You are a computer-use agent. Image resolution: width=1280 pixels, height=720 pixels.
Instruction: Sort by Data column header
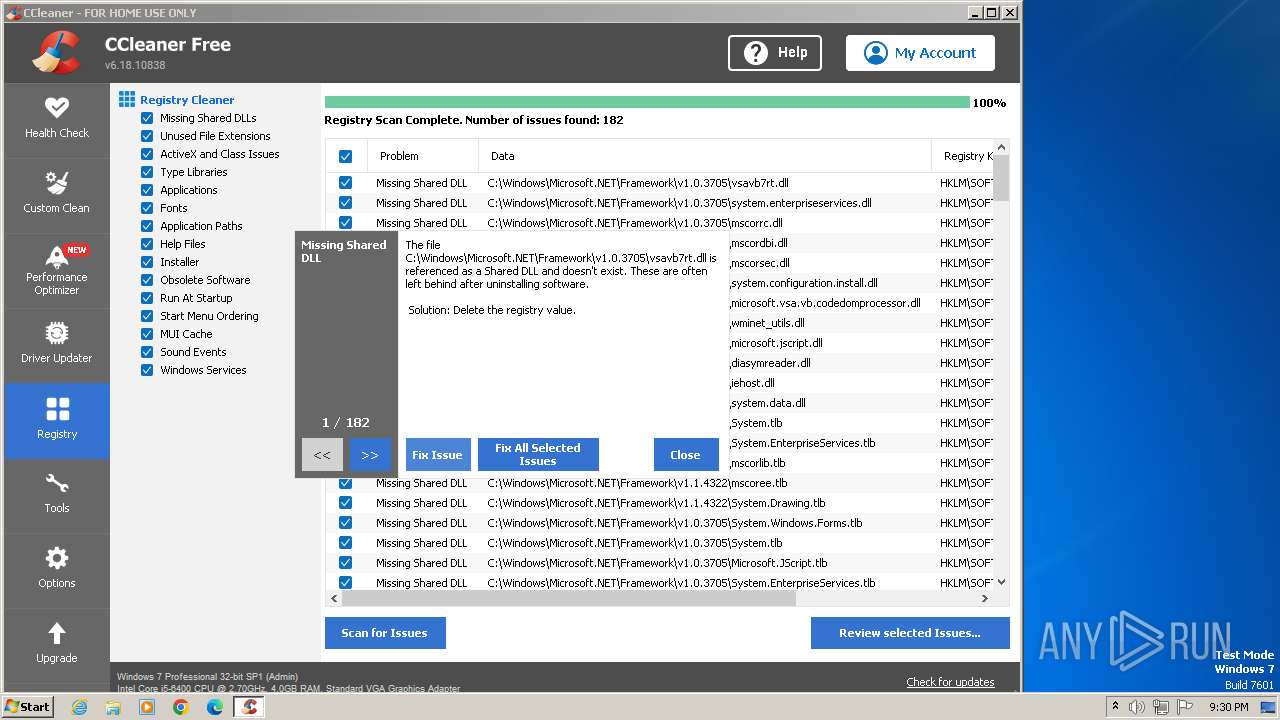pyautogui.click(x=705, y=156)
